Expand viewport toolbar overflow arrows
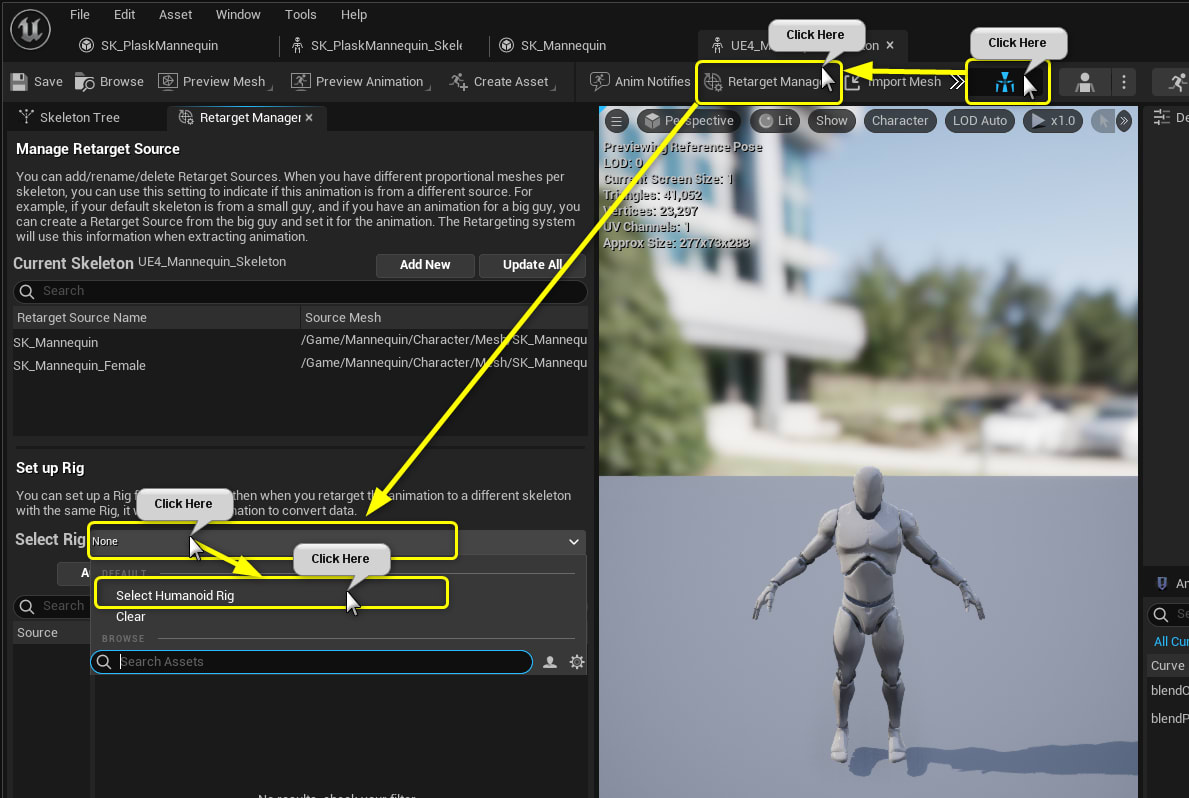This screenshot has height=798, width=1189. 1124,121
